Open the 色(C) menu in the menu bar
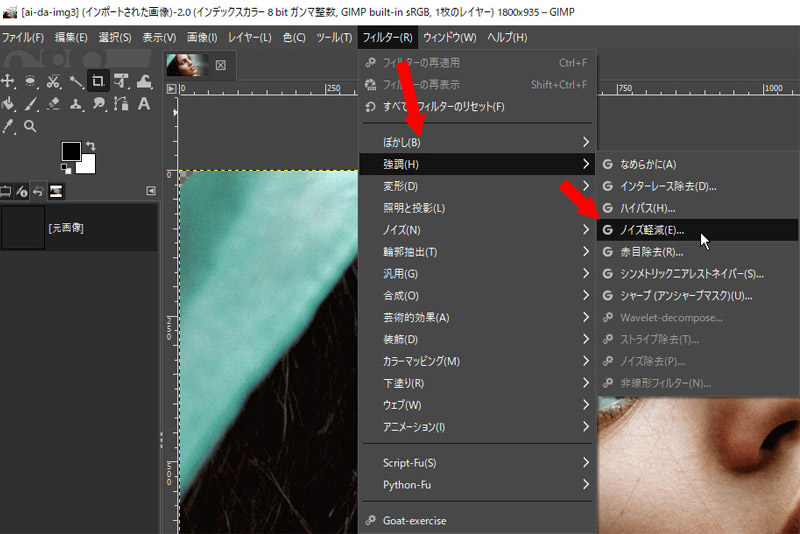Screen dimensions: 800x534 tap(293, 37)
